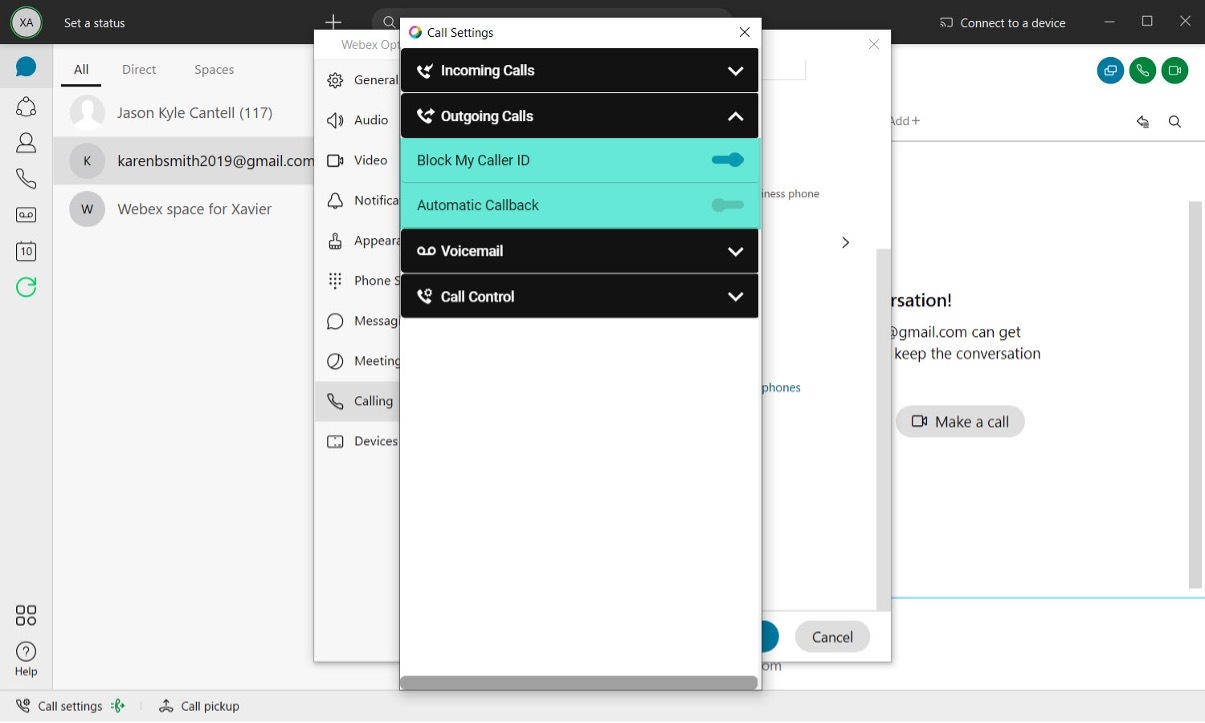Screen dimensions: 1205x723
Task: Open the apps grid icon in sidebar
Action: point(26,615)
